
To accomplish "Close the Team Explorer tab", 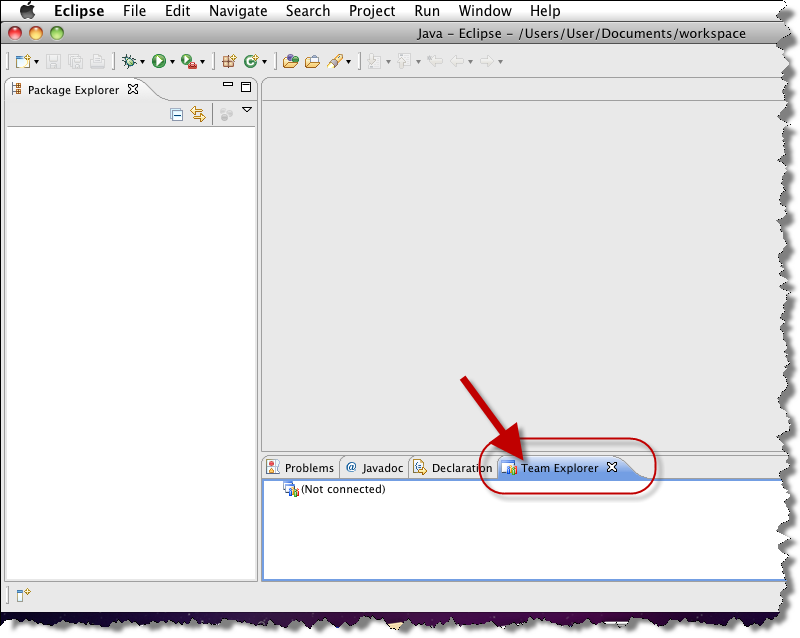I will click(x=612, y=467).
